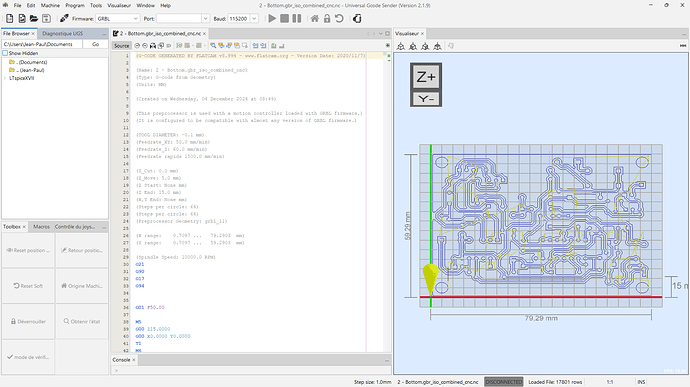Toggle the Show Hidden checkbox
This screenshot has height=387, width=690.
5,53
